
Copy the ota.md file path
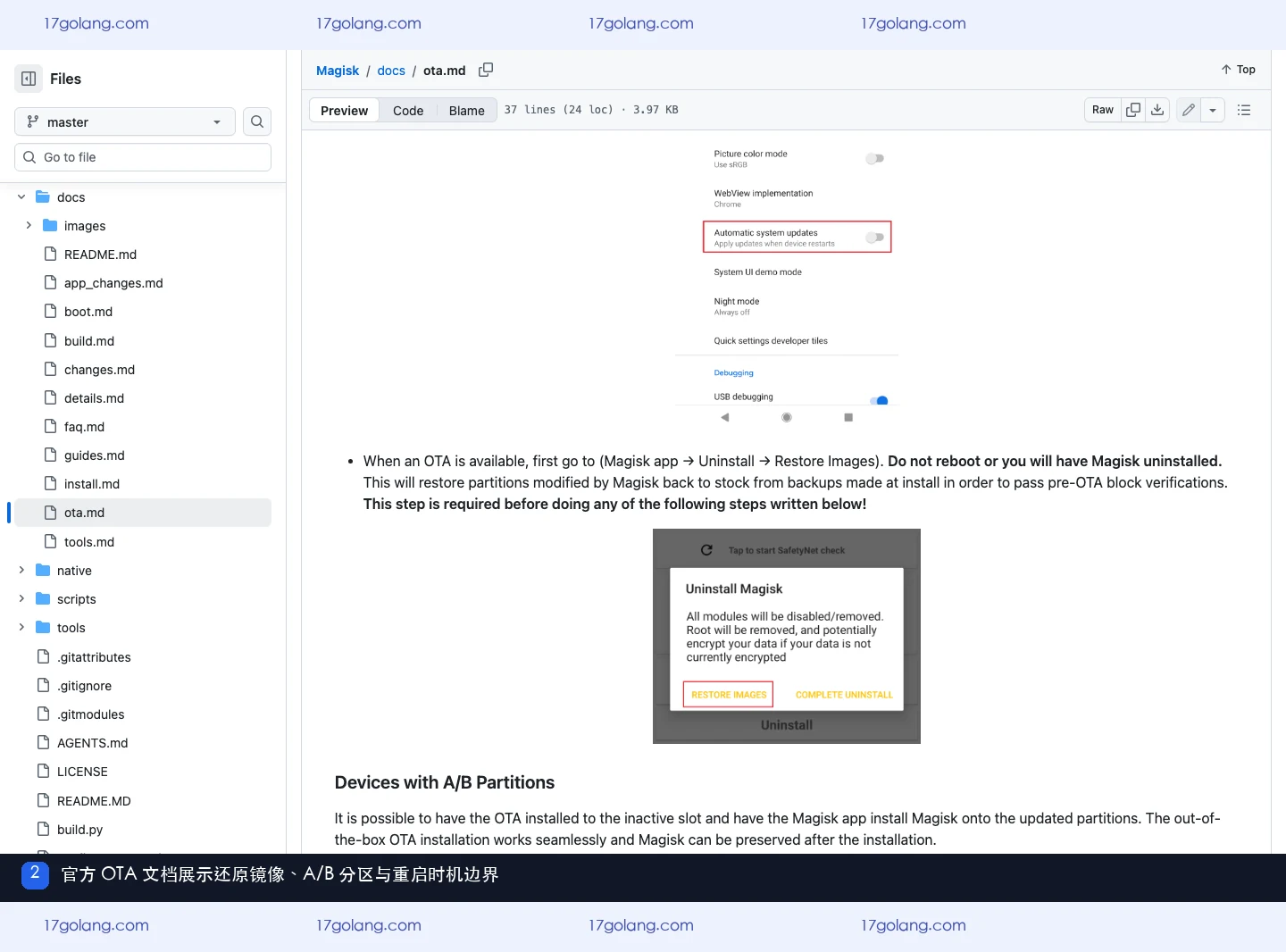[x=486, y=70]
